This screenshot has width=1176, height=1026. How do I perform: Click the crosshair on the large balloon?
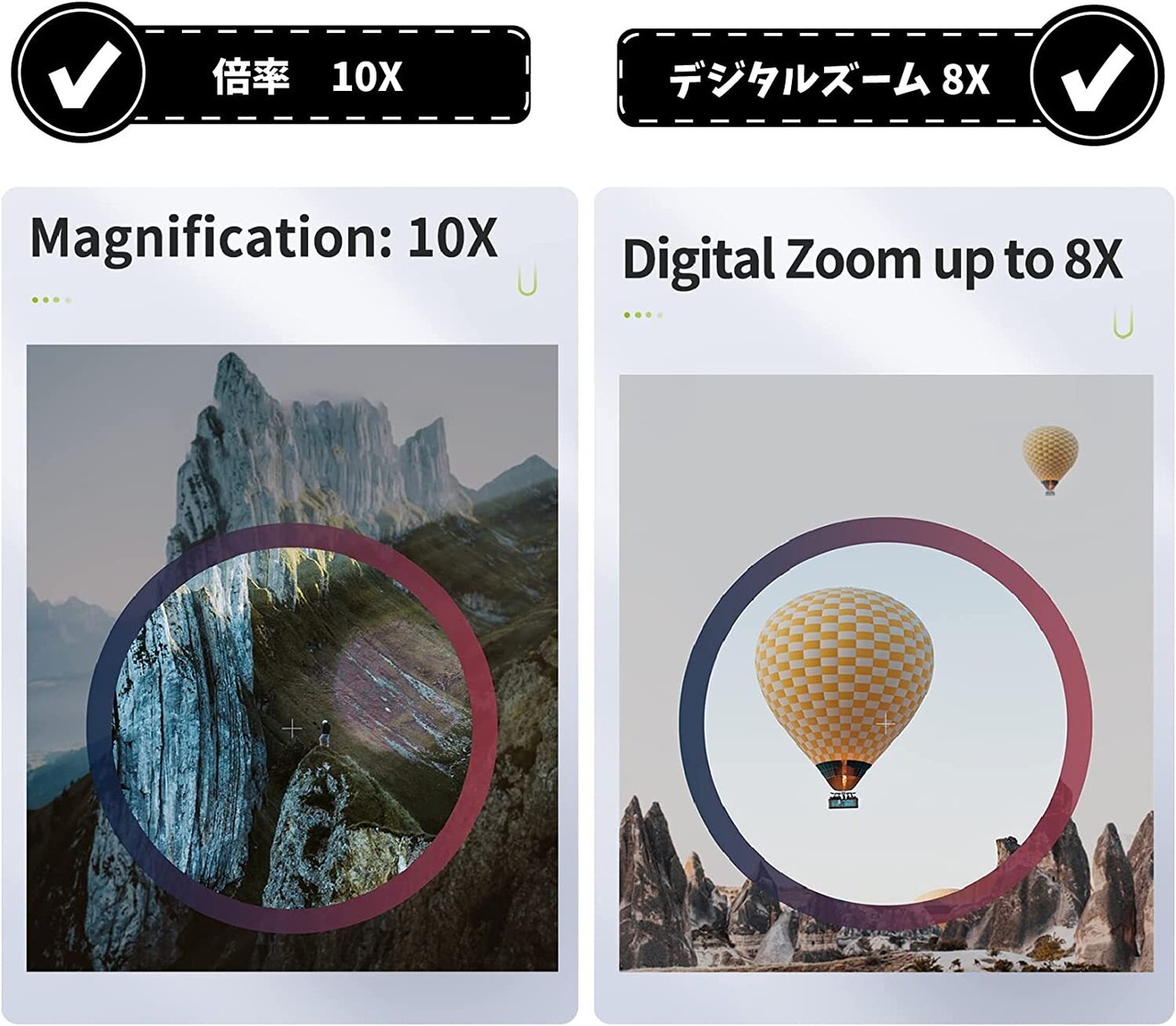884,724
